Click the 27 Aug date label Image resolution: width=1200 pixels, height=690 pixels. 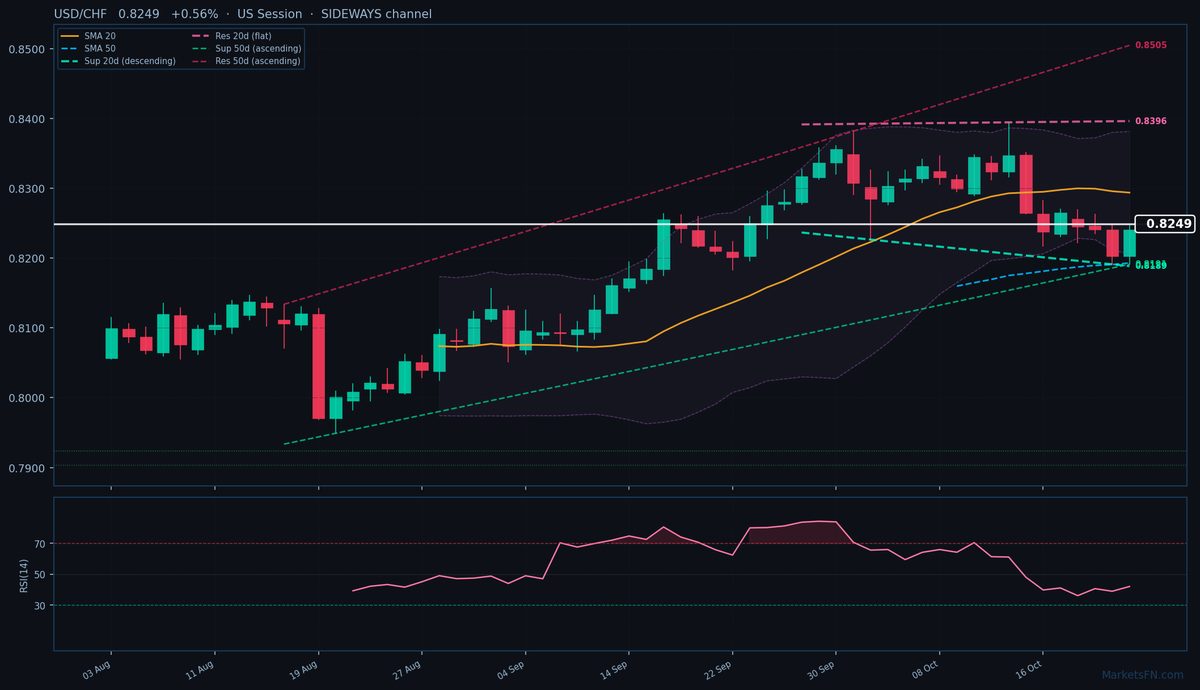click(x=407, y=668)
